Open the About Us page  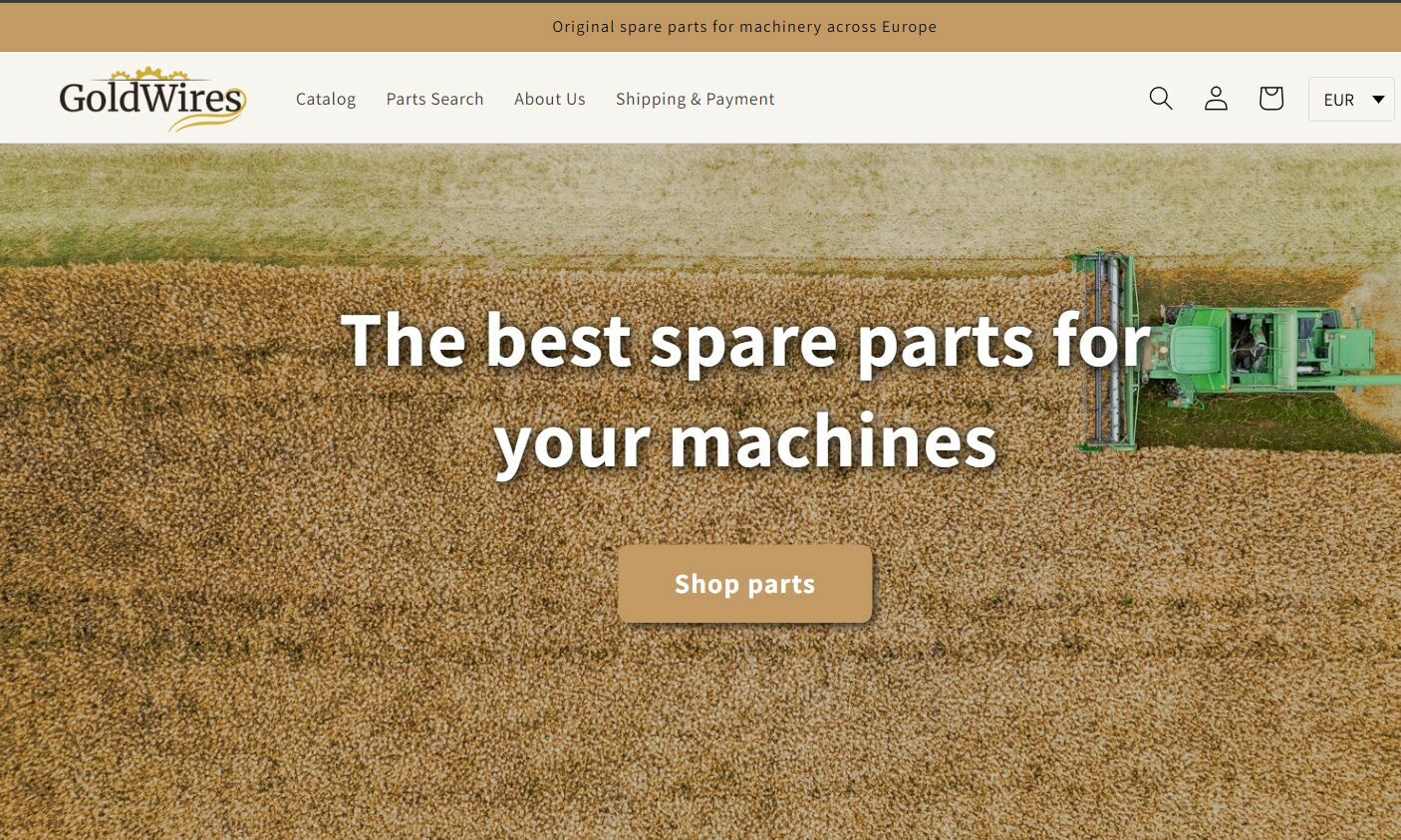[x=550, y=99]
